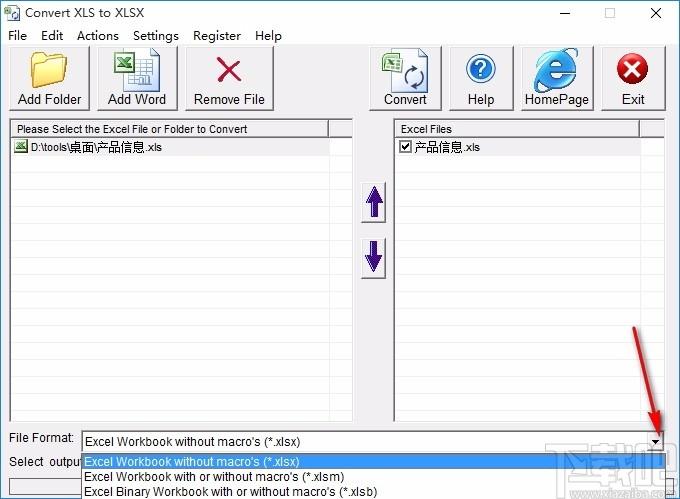Open the Actions menu
The width and height of the screenshot is (680, 499).
pos(98,36)
